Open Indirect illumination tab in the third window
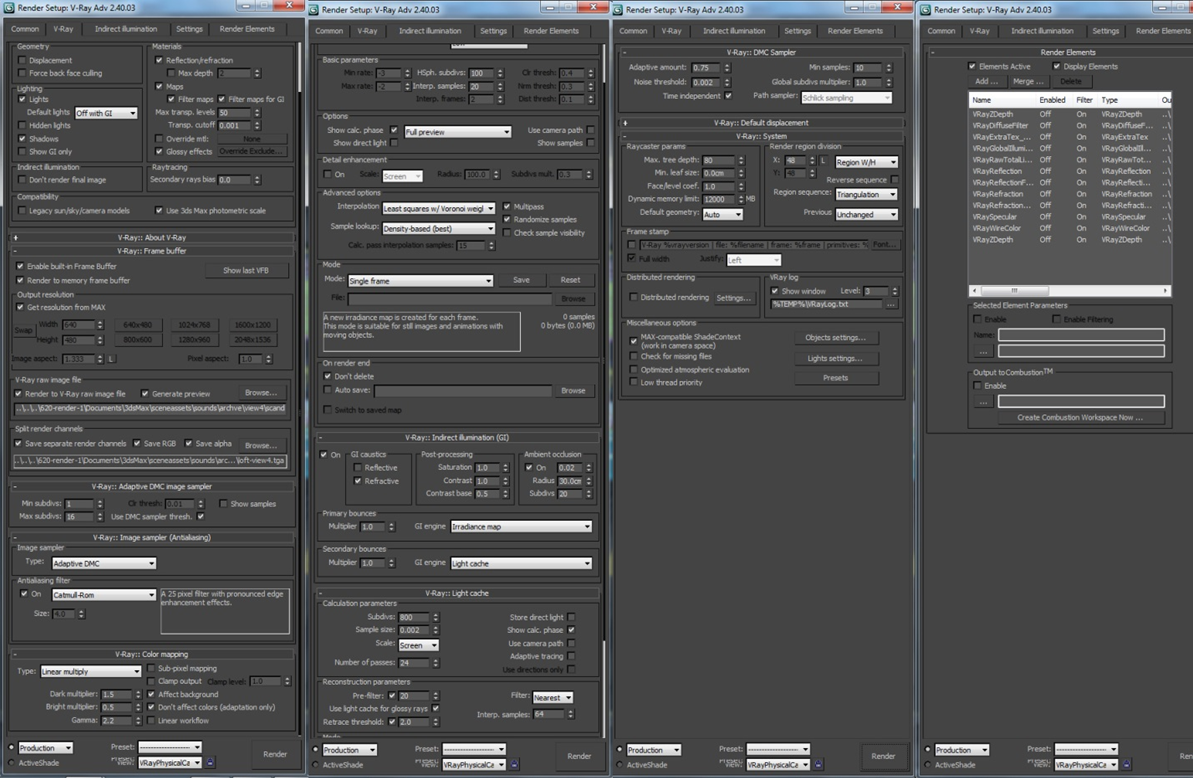 [x=734, y=31]
